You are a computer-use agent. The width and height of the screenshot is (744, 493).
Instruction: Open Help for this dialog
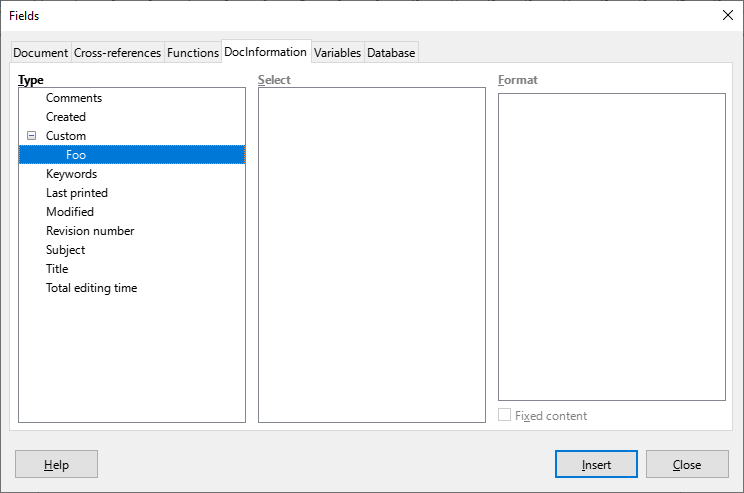[x=56, y=464]
